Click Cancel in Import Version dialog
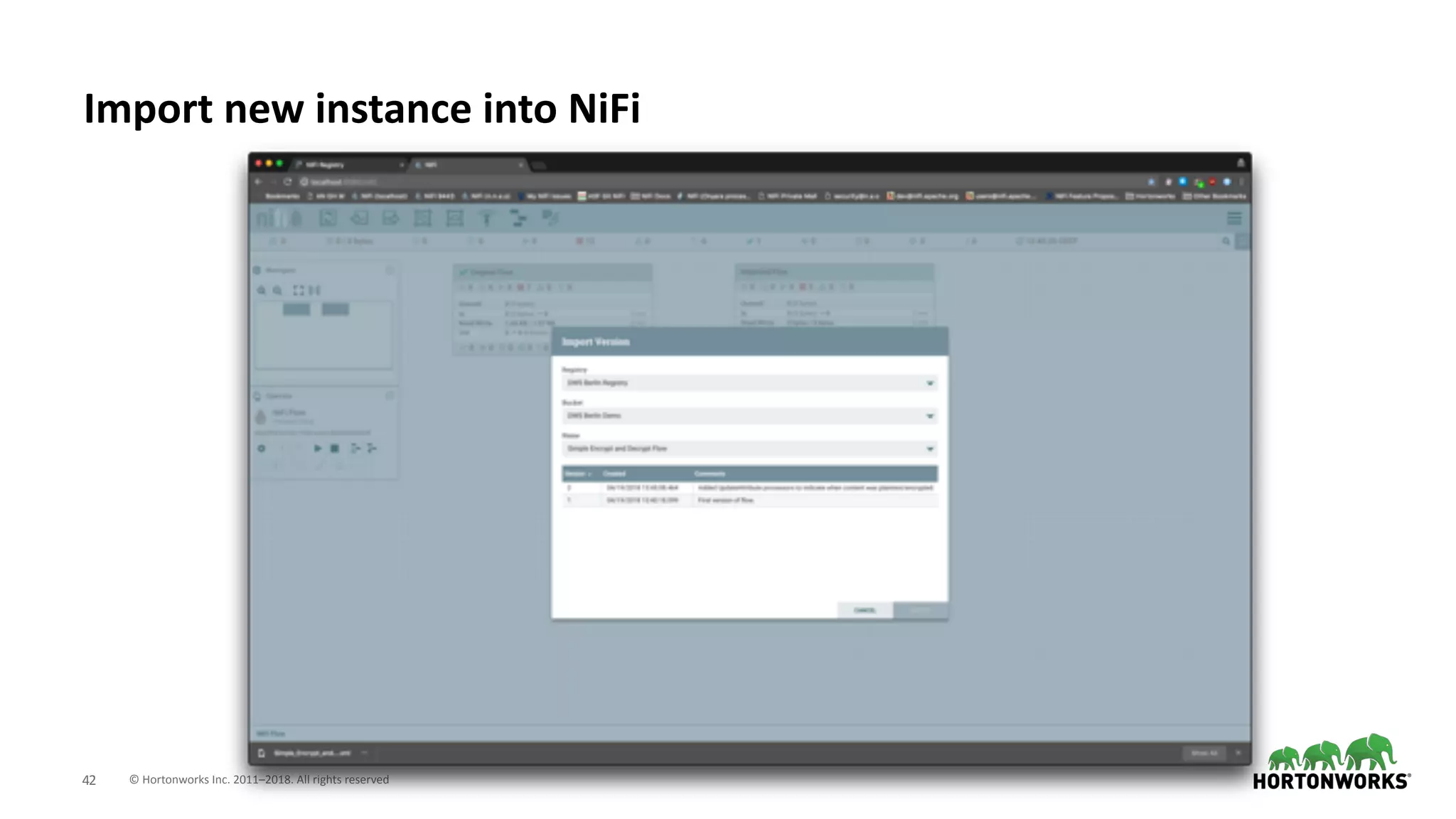Screen dimensions: 1456x819 (864, 610)
